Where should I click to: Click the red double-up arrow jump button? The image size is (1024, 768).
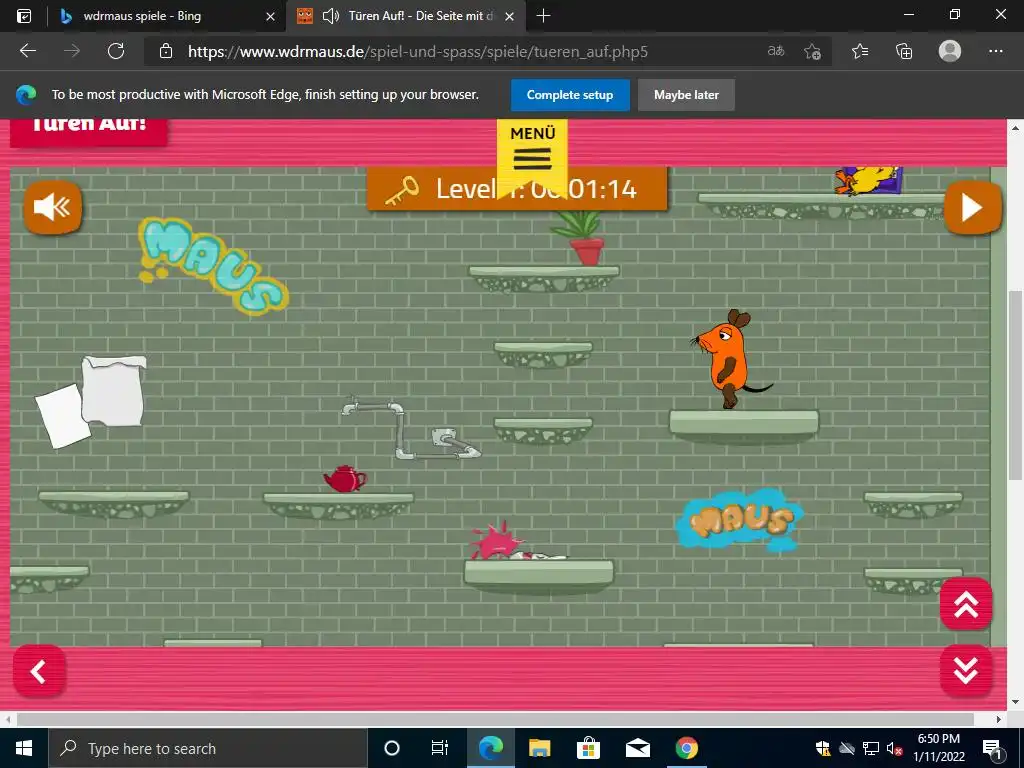coord(966,604)
